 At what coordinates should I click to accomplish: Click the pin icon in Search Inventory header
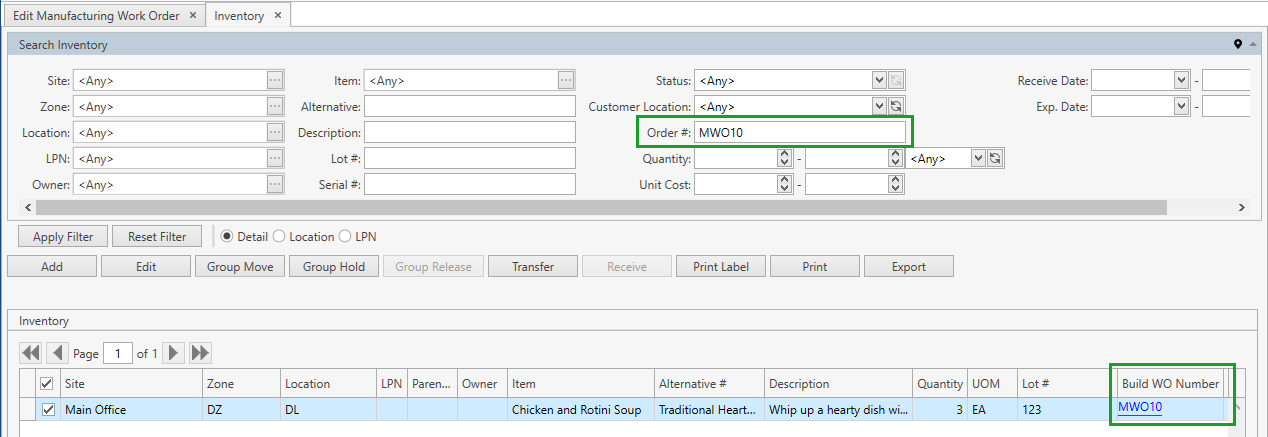click(x=1237, y=45)
